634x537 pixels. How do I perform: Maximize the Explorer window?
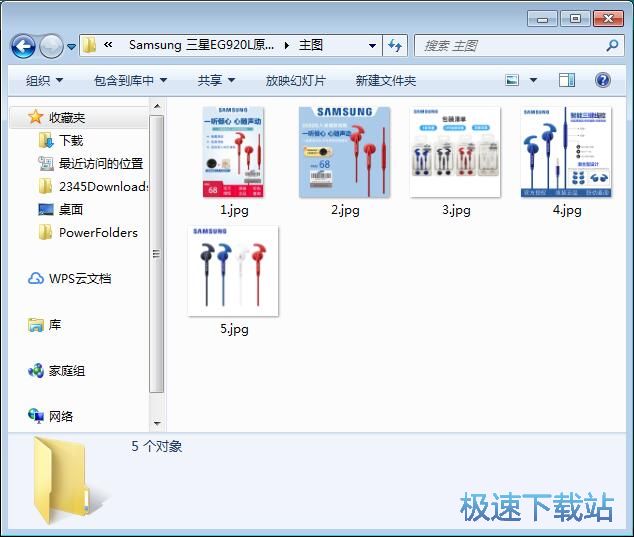tap(575, 19)
